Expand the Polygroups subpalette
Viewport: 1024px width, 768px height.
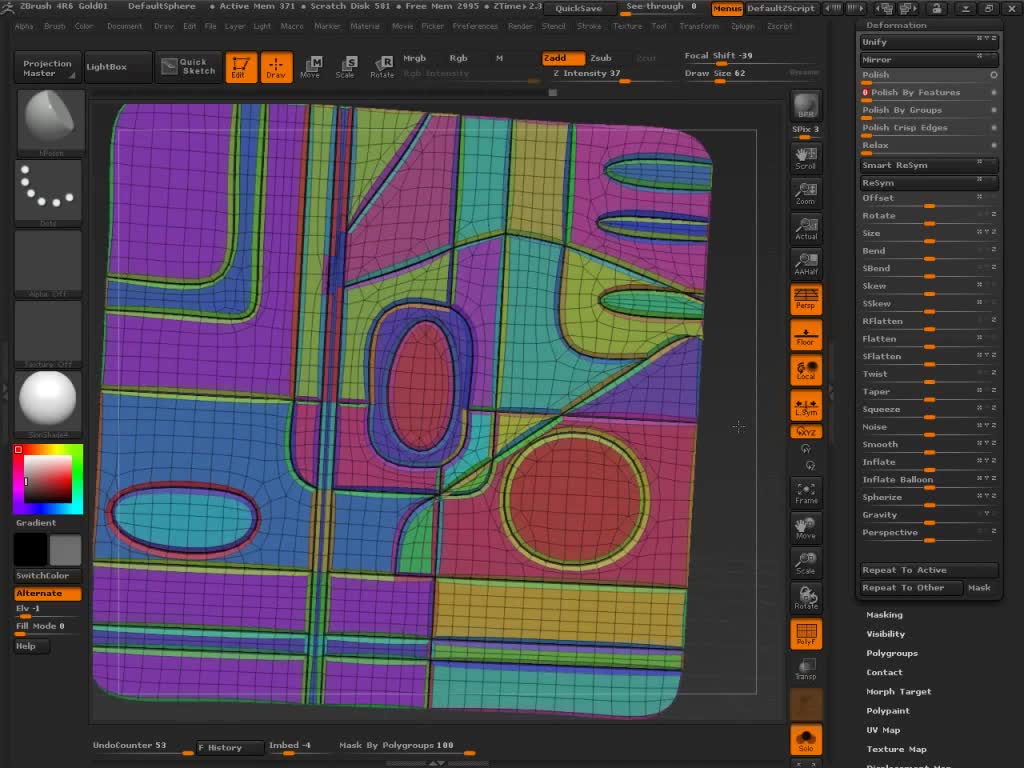click(x=892, y=653)
